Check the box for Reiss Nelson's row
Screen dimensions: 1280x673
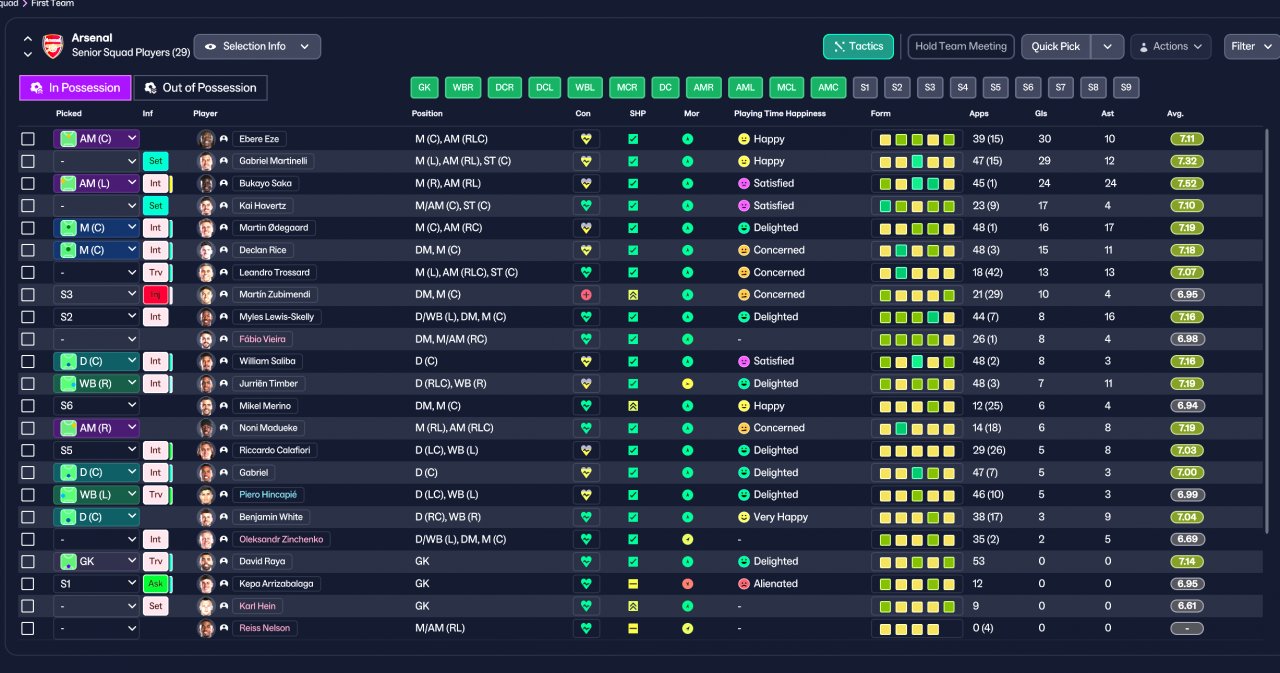click(28, 628)
